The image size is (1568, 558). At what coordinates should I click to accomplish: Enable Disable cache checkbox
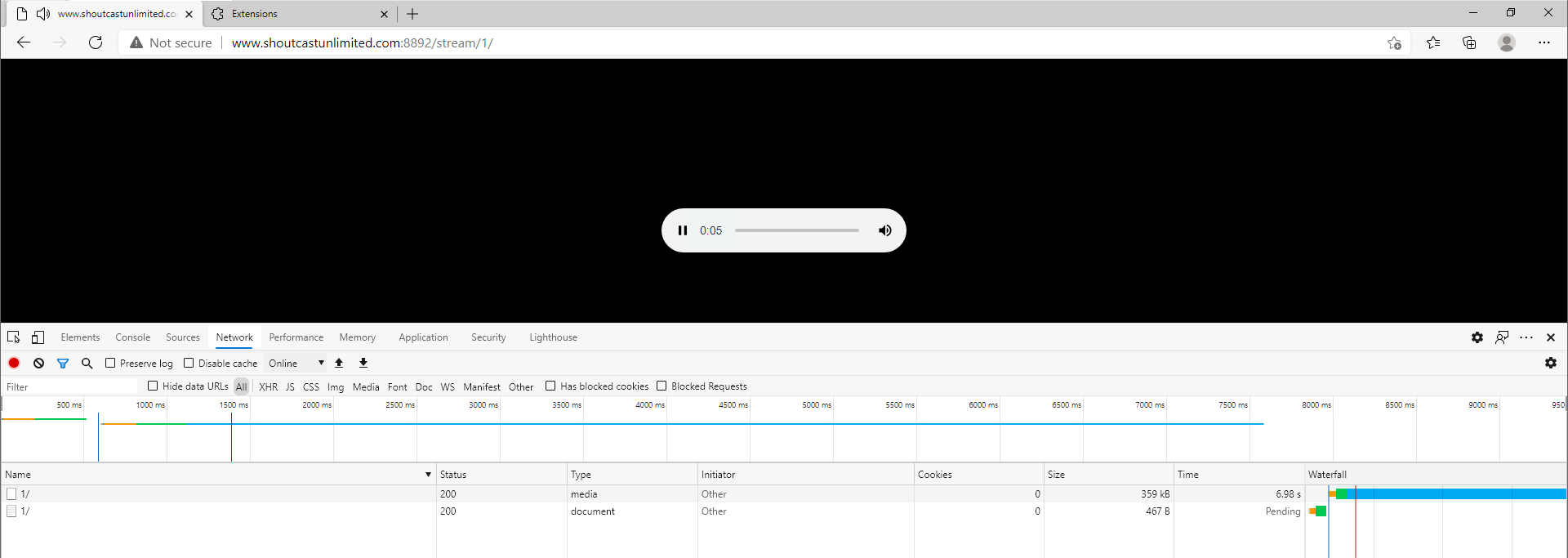(x=189, y=363)
